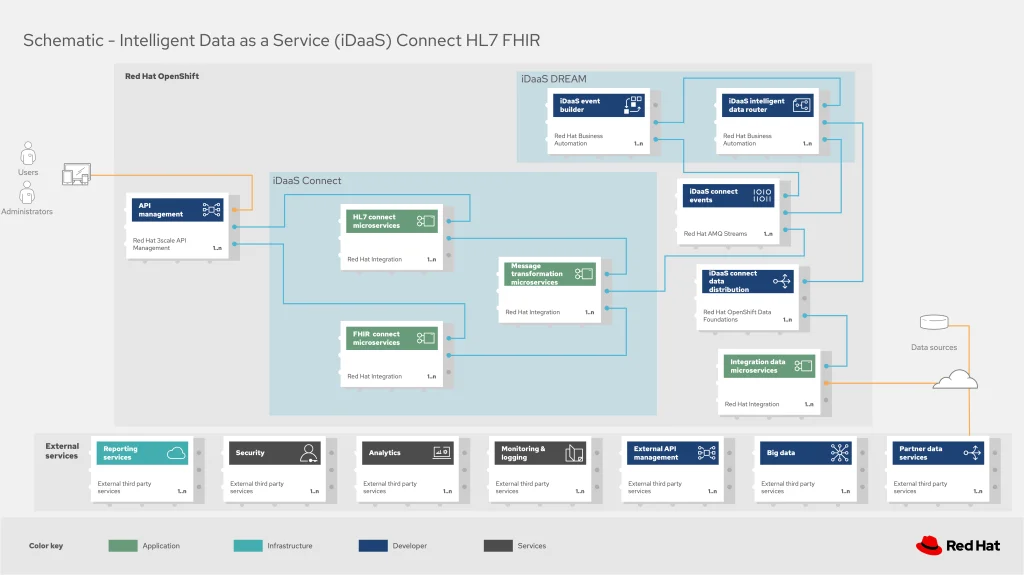Viewport: 1024px width, 575px height.
Task: Click the Administrators label
Action: coord(27,212)
